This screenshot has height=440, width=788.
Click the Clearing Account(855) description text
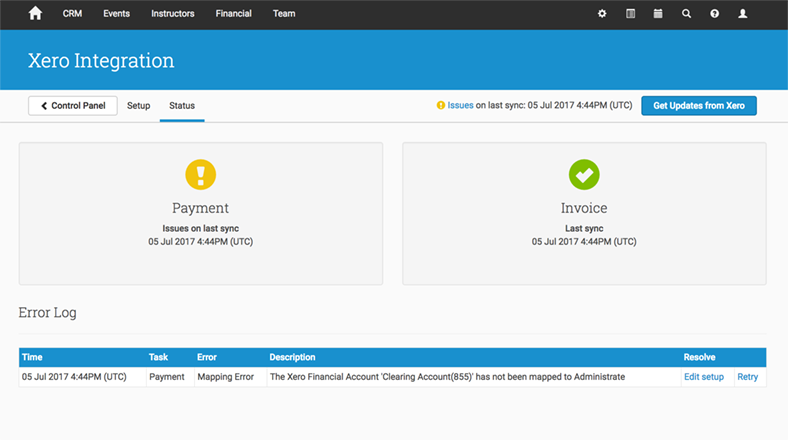(x=447, y=377)
